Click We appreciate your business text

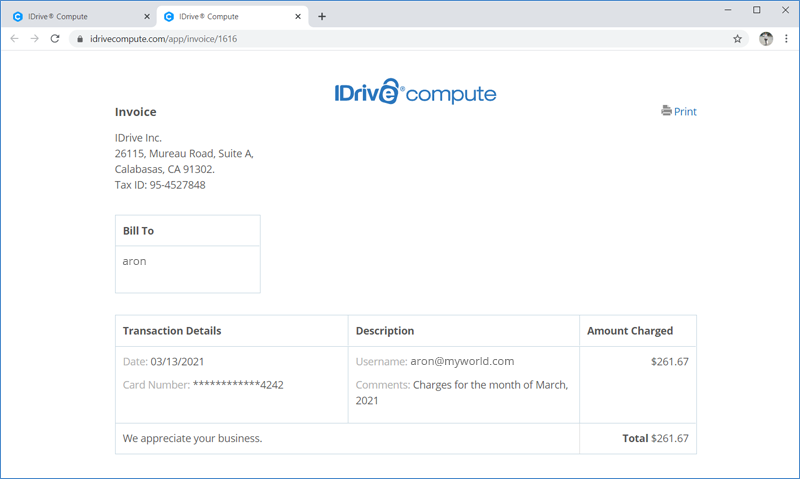point(192,439)
